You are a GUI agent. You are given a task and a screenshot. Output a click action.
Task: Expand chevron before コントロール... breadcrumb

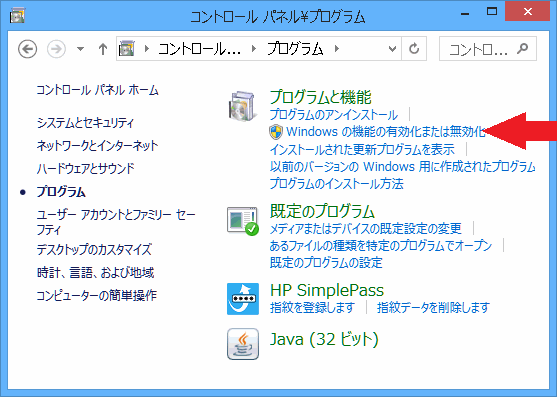(146, 49)
